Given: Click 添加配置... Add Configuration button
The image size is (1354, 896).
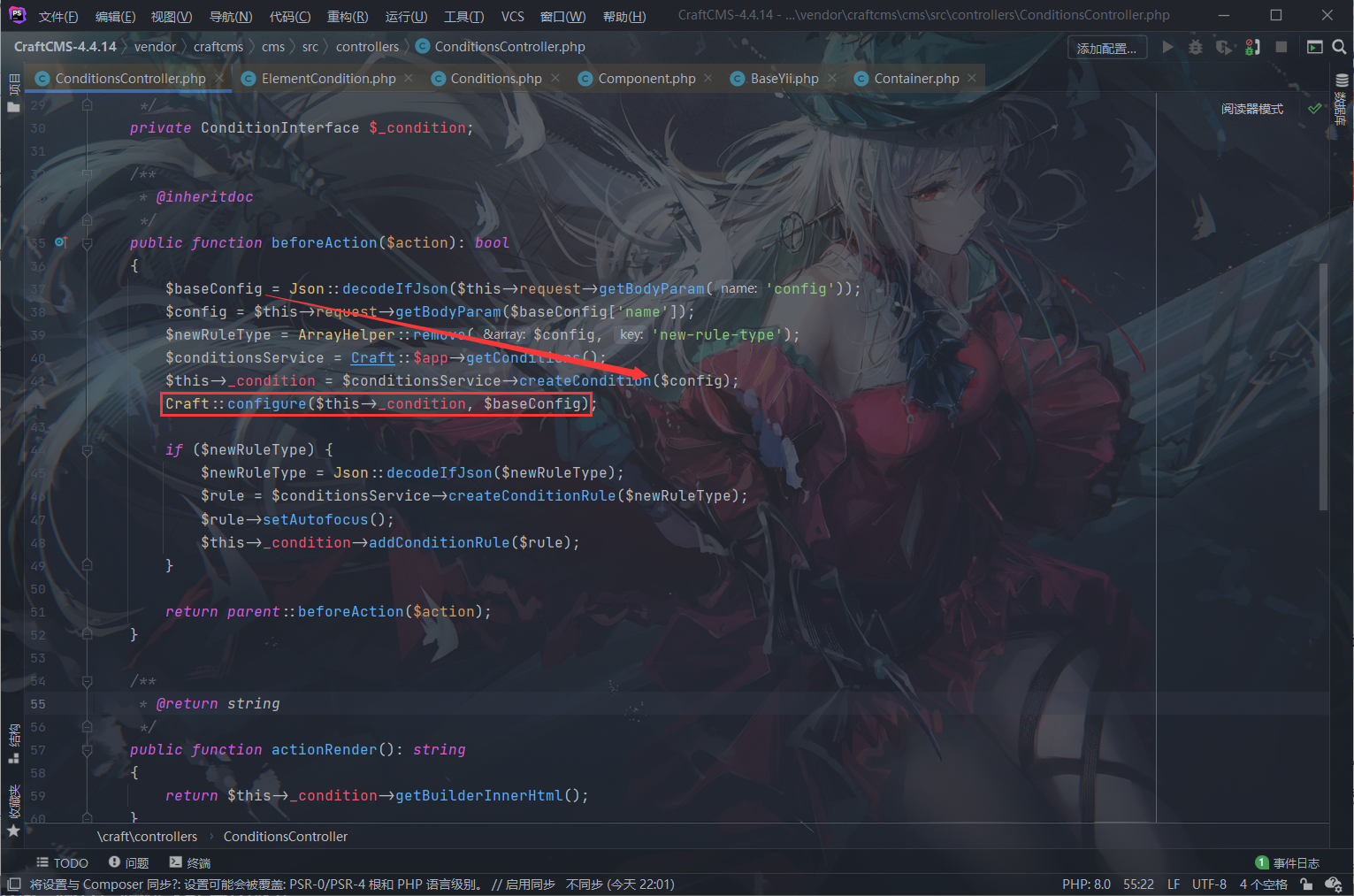Looking at the screenshot, I should (1107, 48).
